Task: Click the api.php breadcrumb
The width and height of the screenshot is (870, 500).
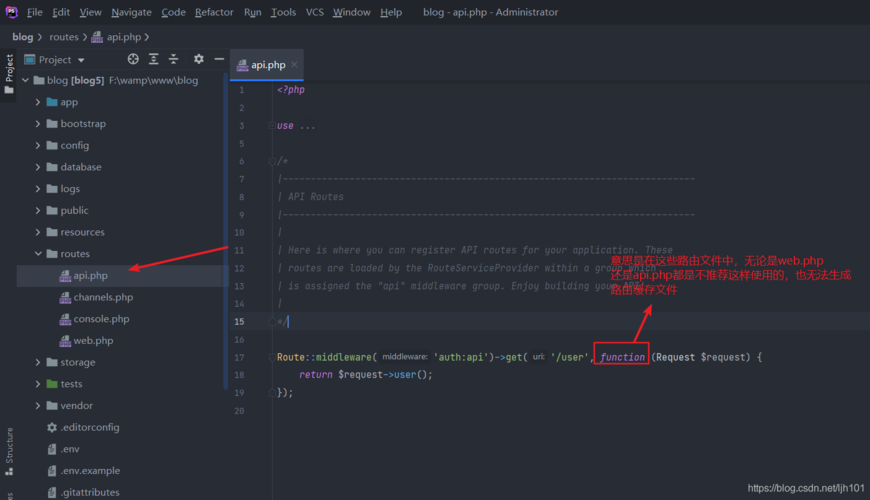Action: tap(117, 37)
